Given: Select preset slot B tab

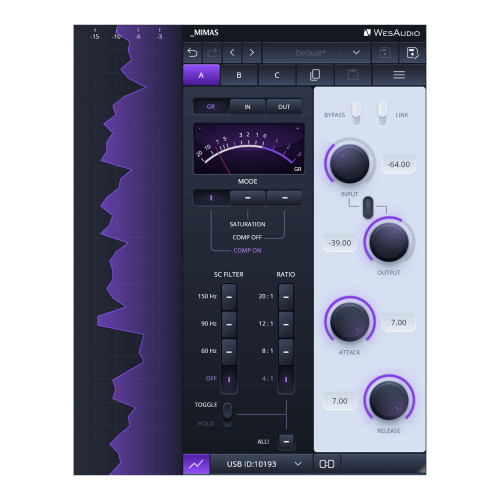Looking at the screenshot, I should pyautogui.click(x=239, y=75).
